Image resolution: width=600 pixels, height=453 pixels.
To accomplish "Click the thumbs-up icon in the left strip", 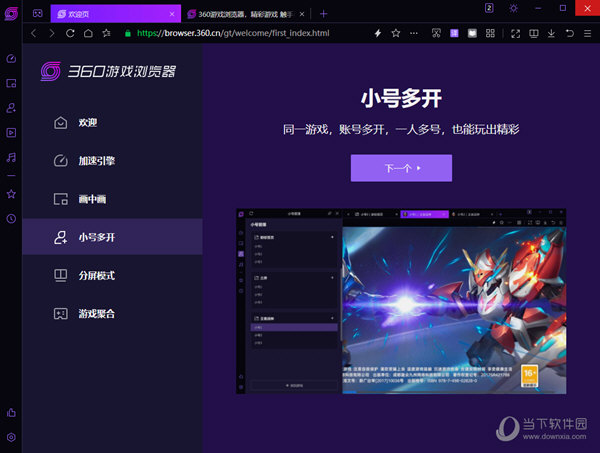I will click(x=11, y=412).
